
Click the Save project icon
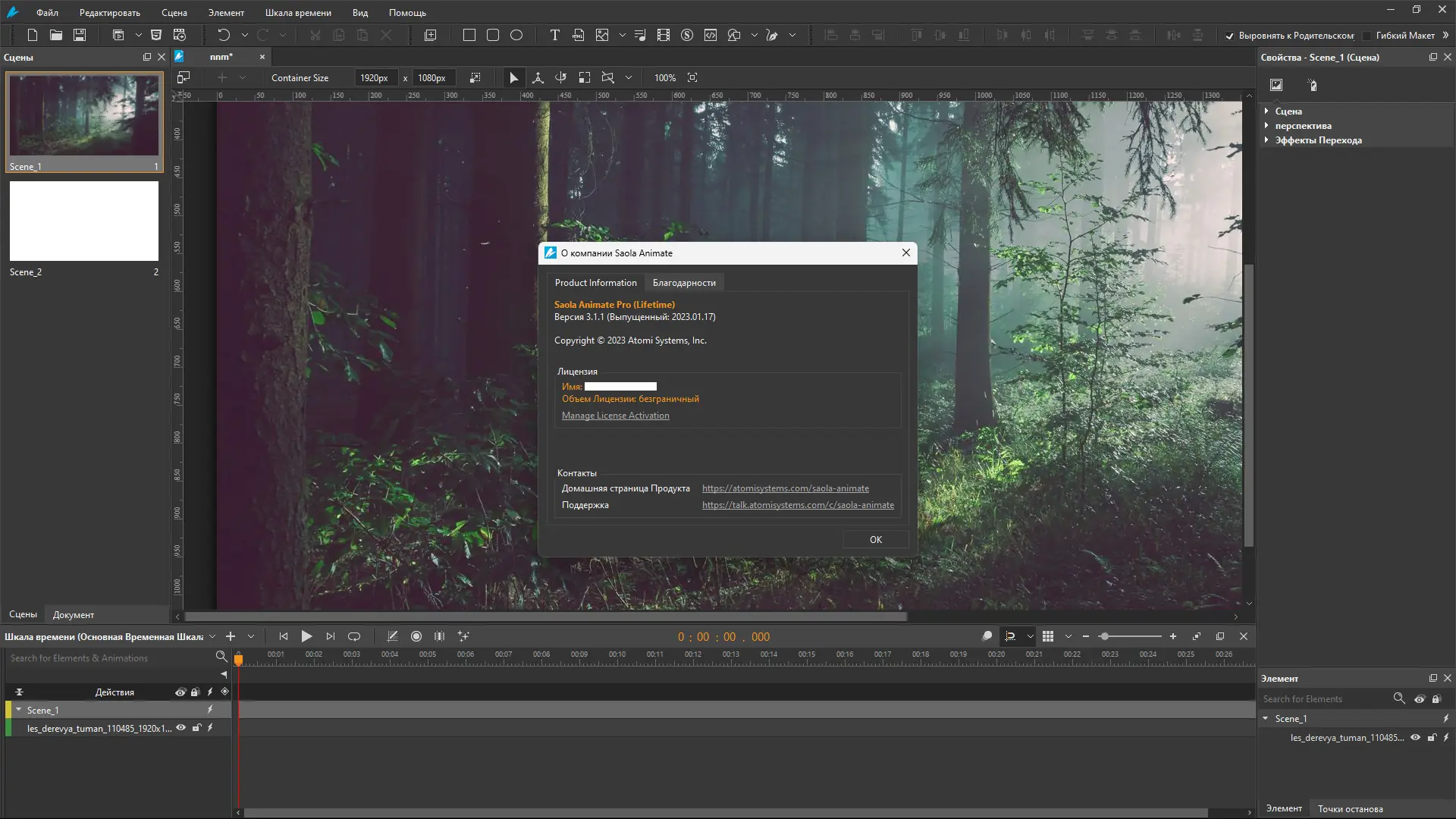(80, 35)
